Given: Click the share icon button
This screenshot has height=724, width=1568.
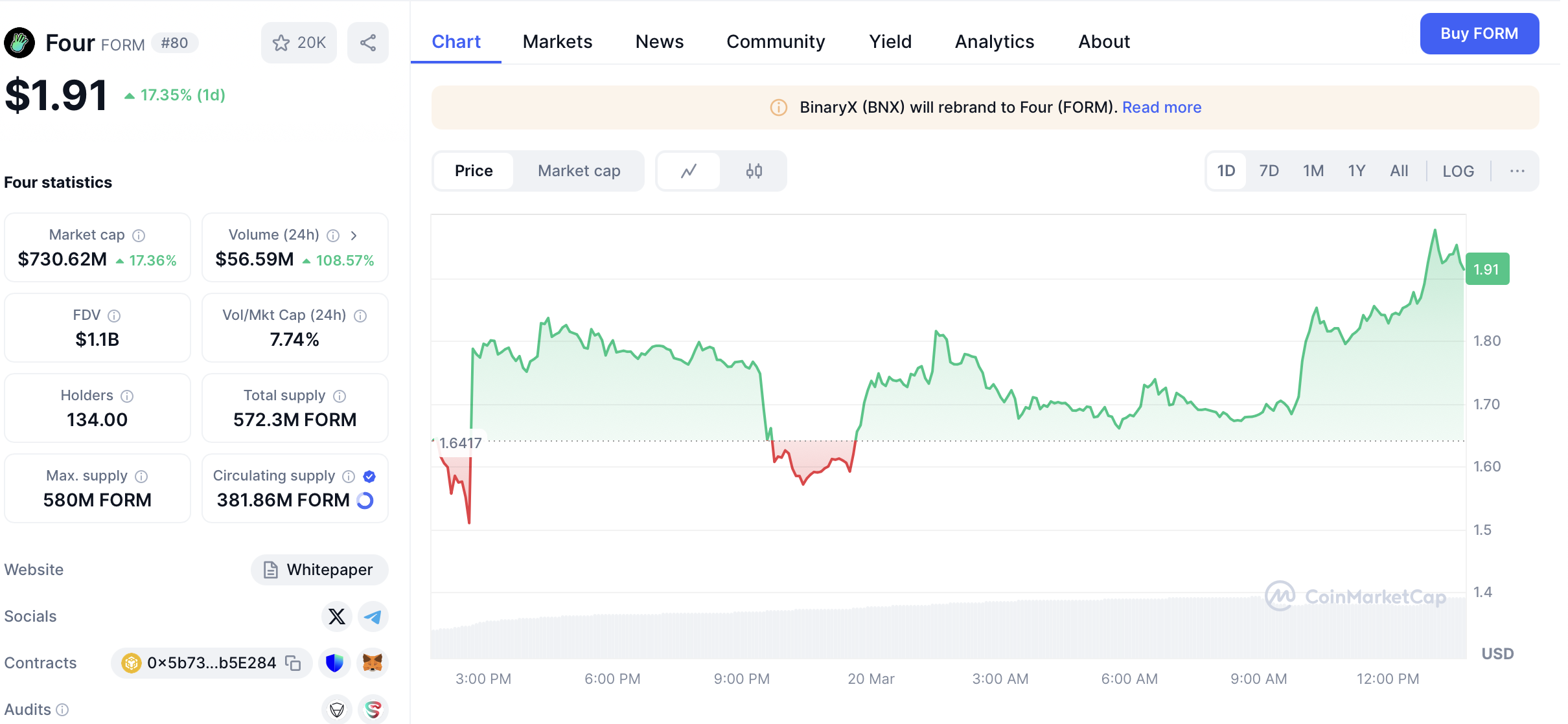Looking at the screenshot, I should coord(367,43).
